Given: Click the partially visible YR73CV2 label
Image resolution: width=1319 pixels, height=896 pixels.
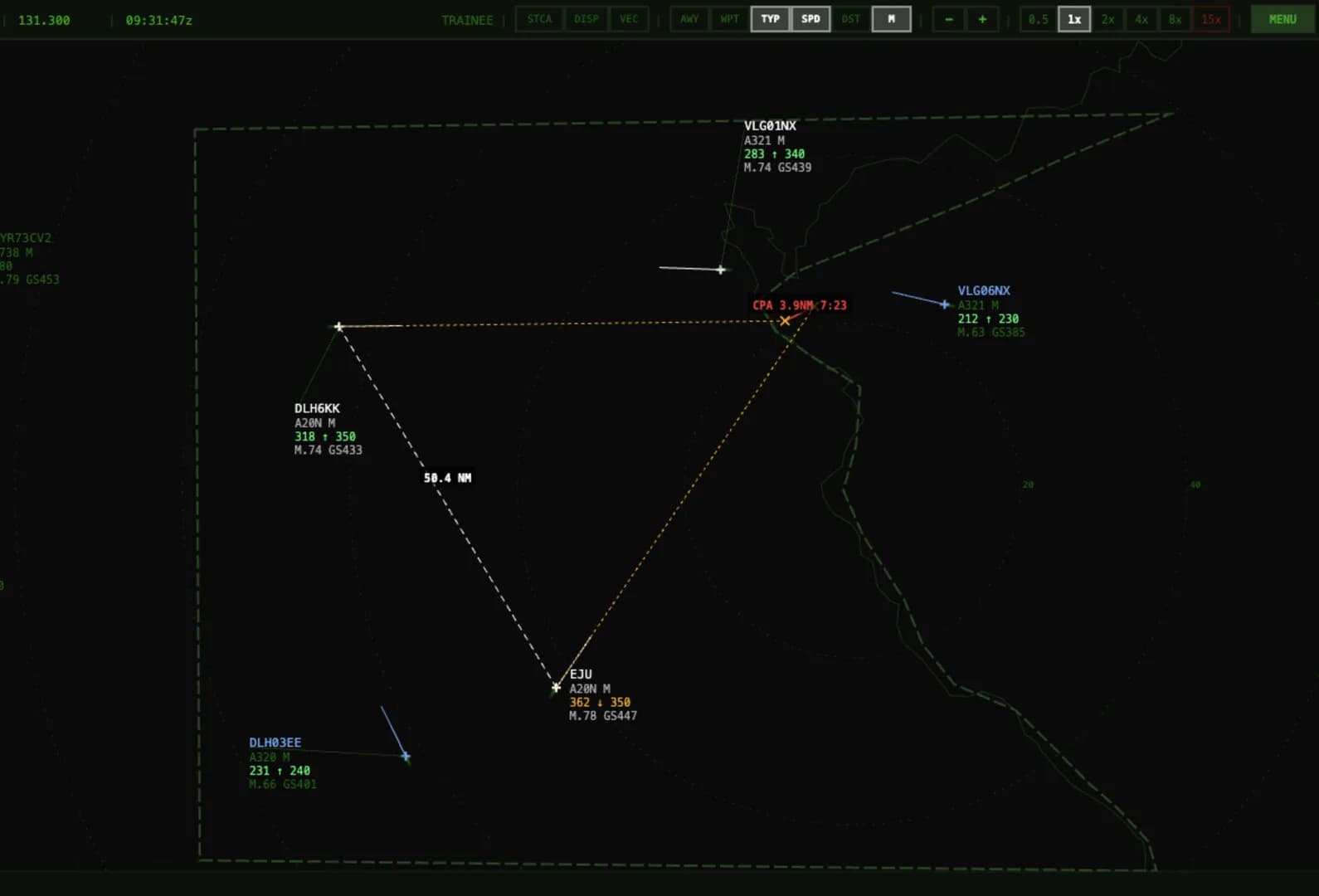Looking at the screenshot, I should point(26,238).
